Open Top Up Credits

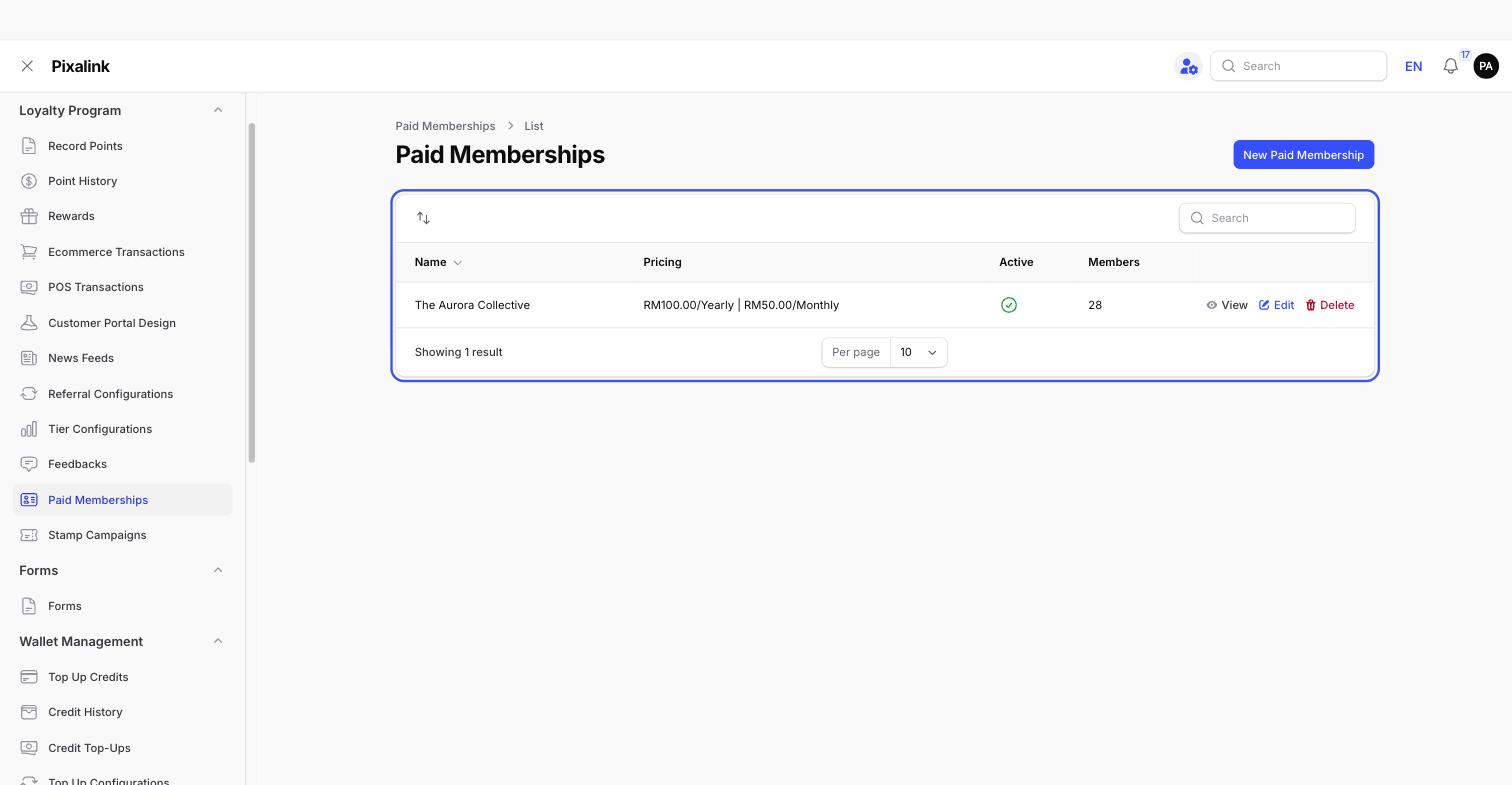[x=123, y=677]
